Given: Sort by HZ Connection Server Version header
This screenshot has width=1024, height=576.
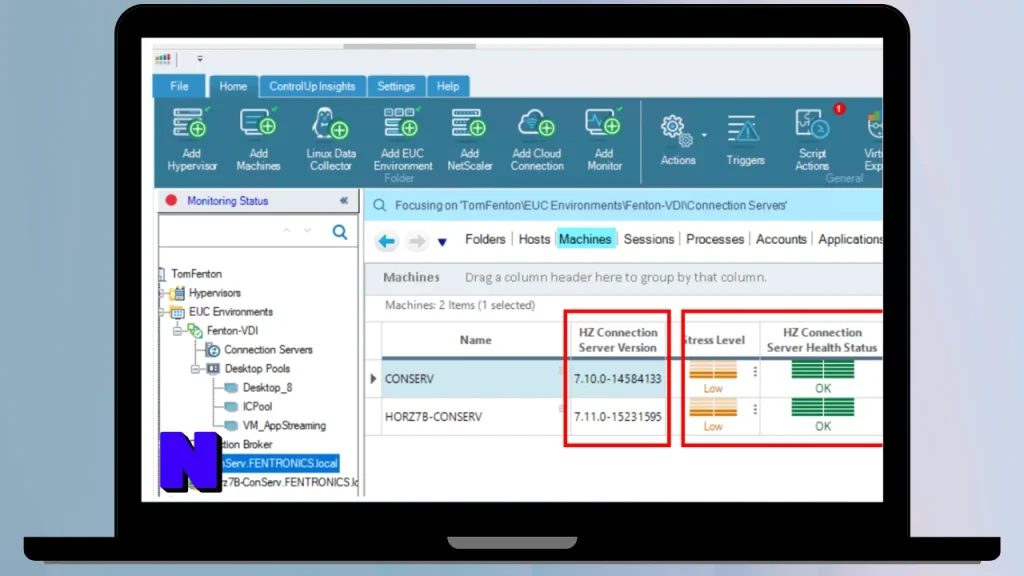Looking at the screenshot, I should click(618, 340).
